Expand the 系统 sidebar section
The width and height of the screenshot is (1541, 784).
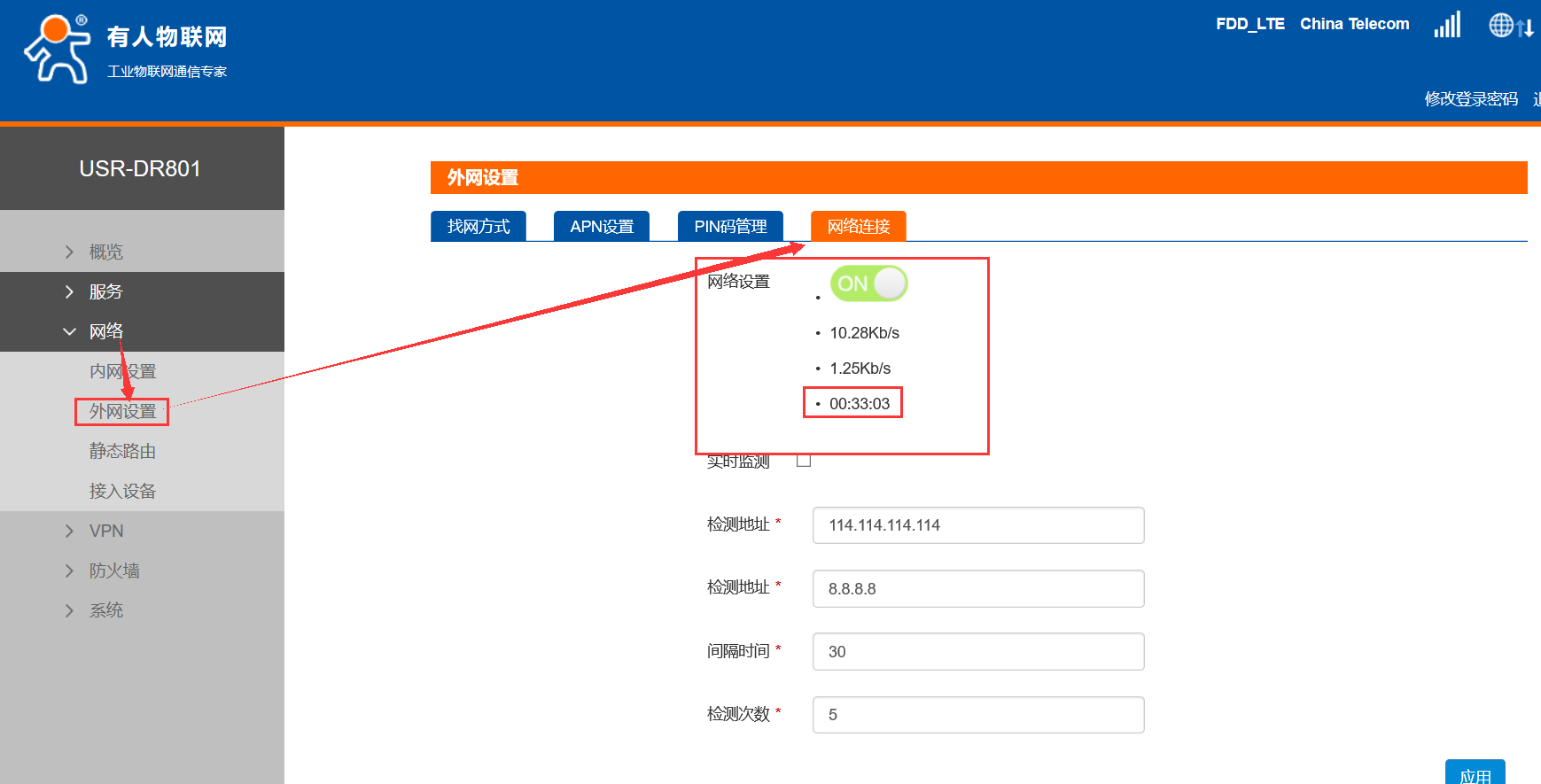point(105,610)
